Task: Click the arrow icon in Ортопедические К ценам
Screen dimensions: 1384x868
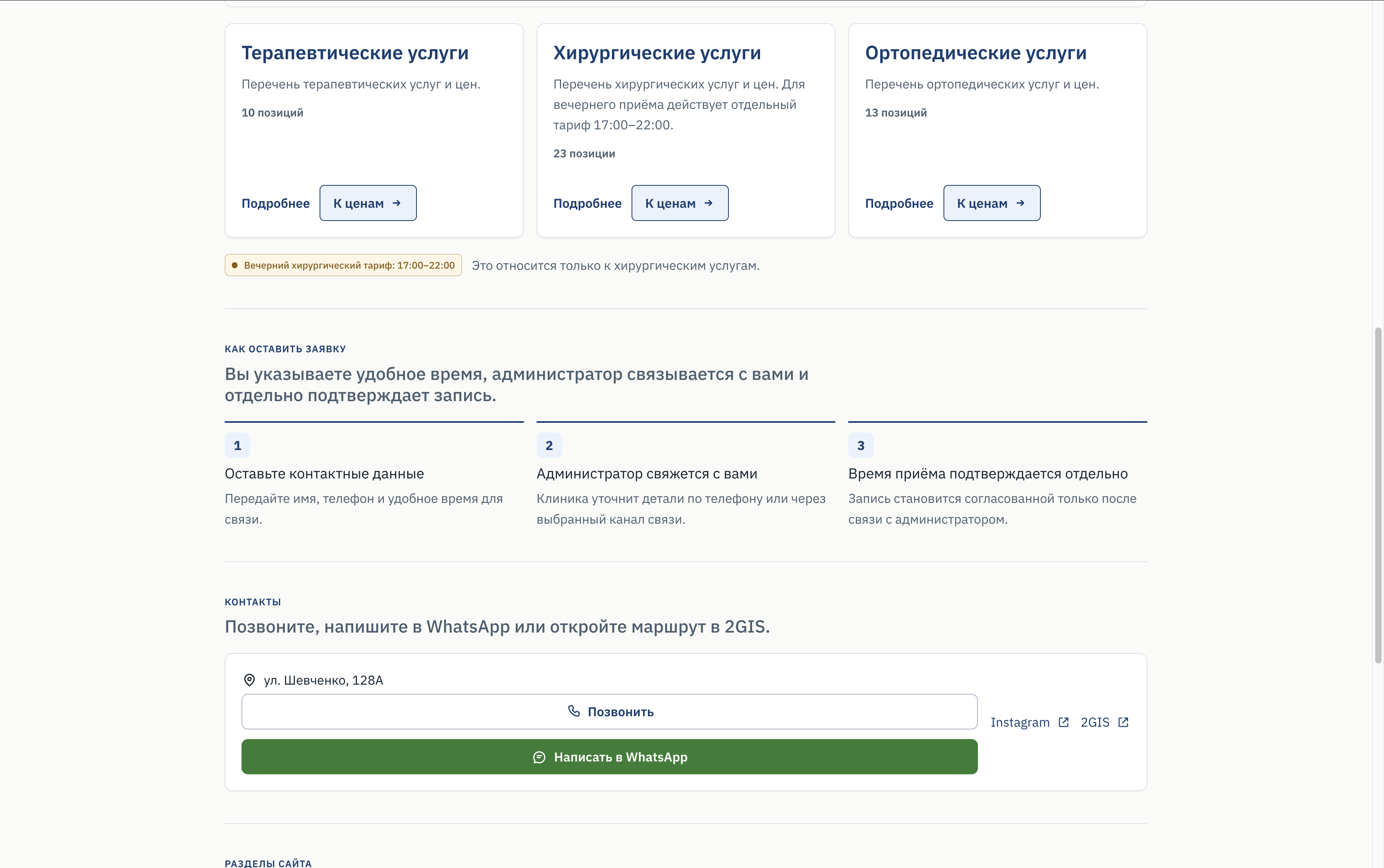Action: coord(1020,203)
